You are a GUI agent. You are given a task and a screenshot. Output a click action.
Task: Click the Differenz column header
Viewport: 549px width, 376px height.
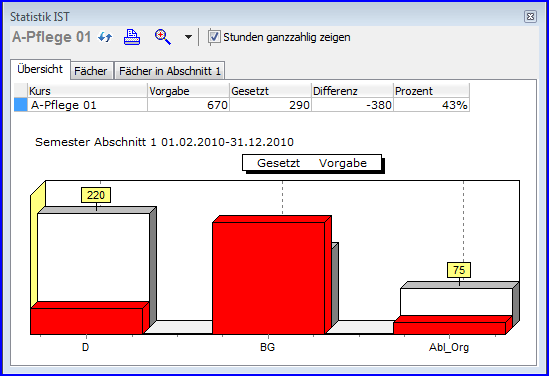352,91
